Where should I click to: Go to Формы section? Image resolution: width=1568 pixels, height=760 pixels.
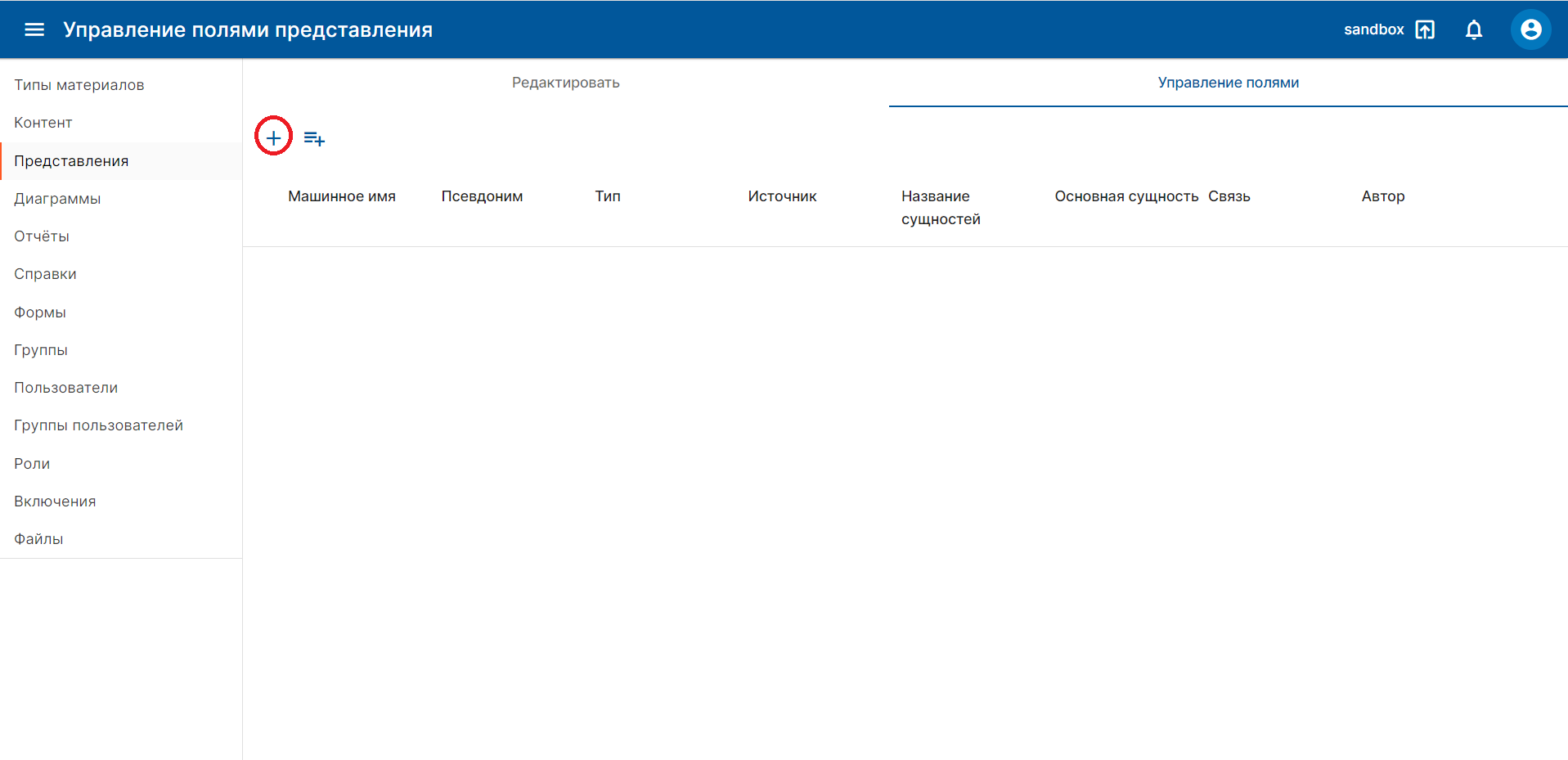click(40, 313)
